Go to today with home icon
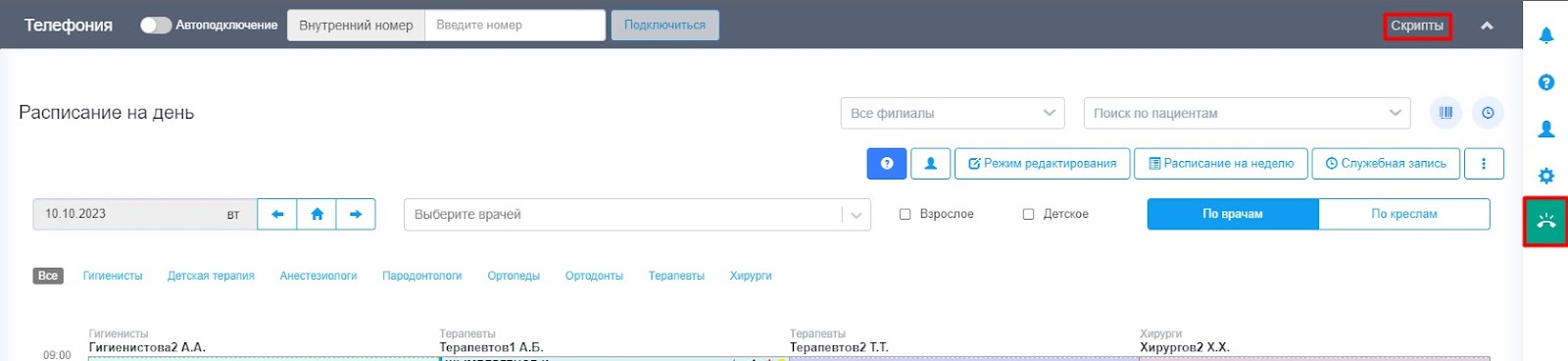The width and height of the screenshot is (1568, 361). pos(317,214)
